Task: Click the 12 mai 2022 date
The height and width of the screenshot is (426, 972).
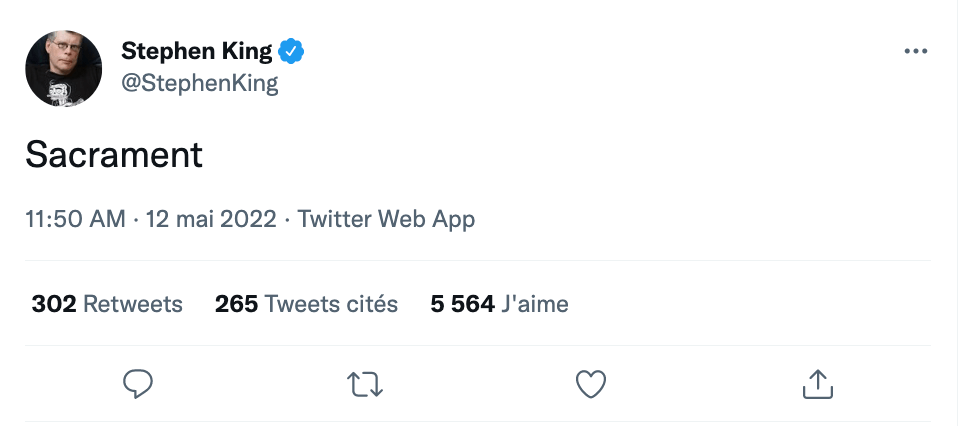Action: tap(211, 218)
